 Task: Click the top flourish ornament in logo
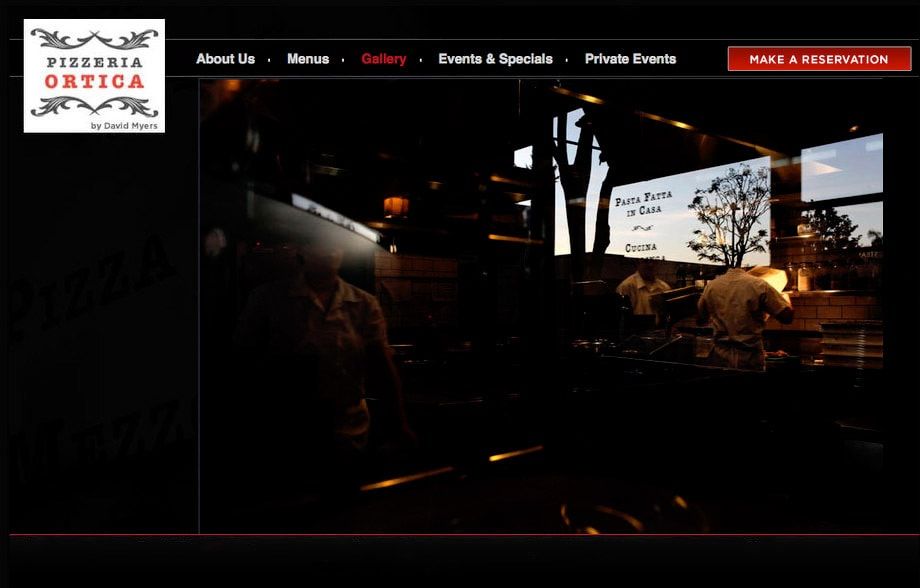(x=94, y=40)
